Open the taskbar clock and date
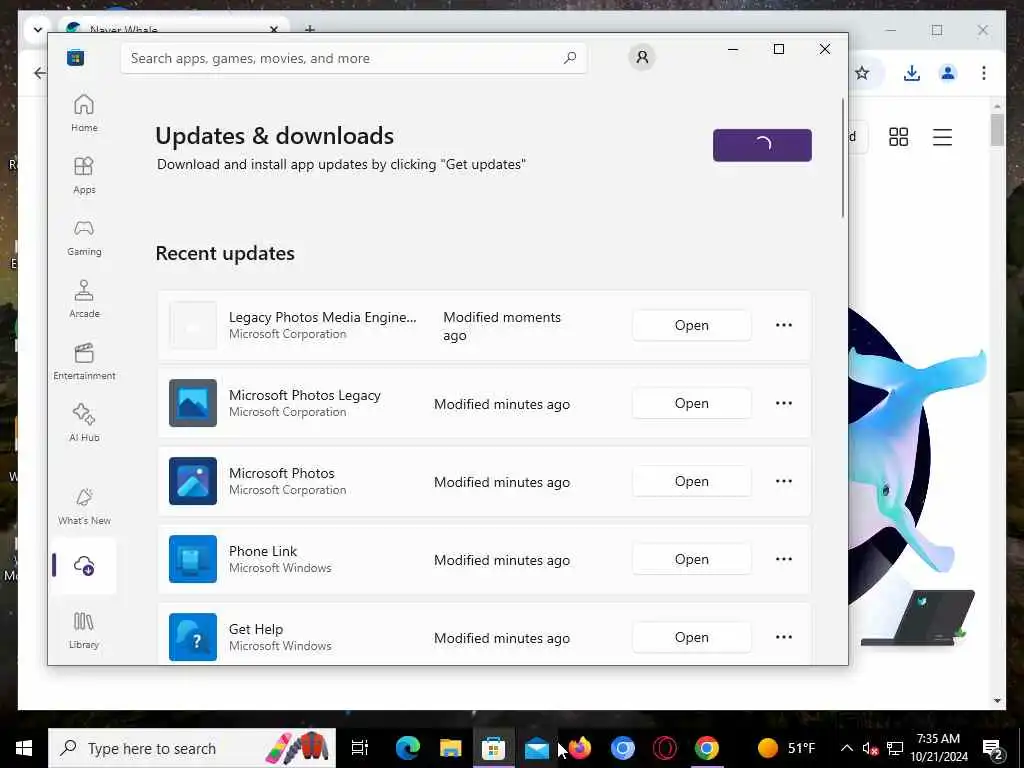 click(938, 748)
